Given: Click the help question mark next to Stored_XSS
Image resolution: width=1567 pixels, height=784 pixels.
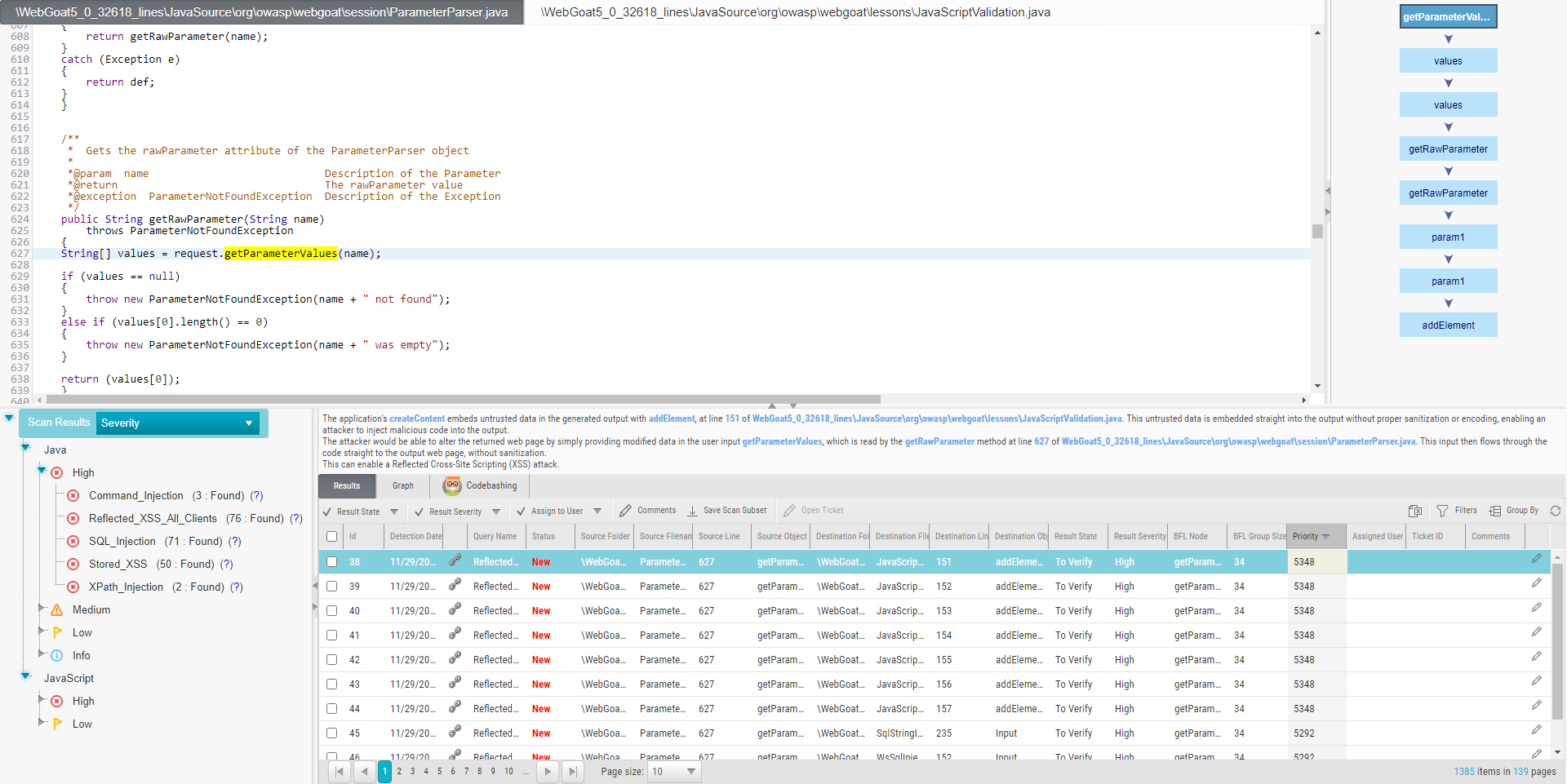Looking at the screenshot, I should [227, 564].
